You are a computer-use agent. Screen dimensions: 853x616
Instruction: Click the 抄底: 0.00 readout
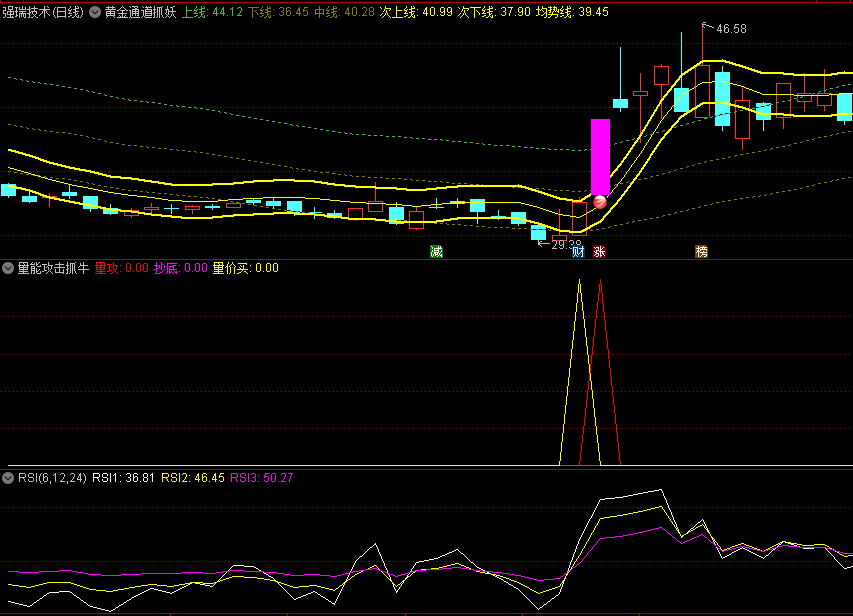(x=181, y=268)
